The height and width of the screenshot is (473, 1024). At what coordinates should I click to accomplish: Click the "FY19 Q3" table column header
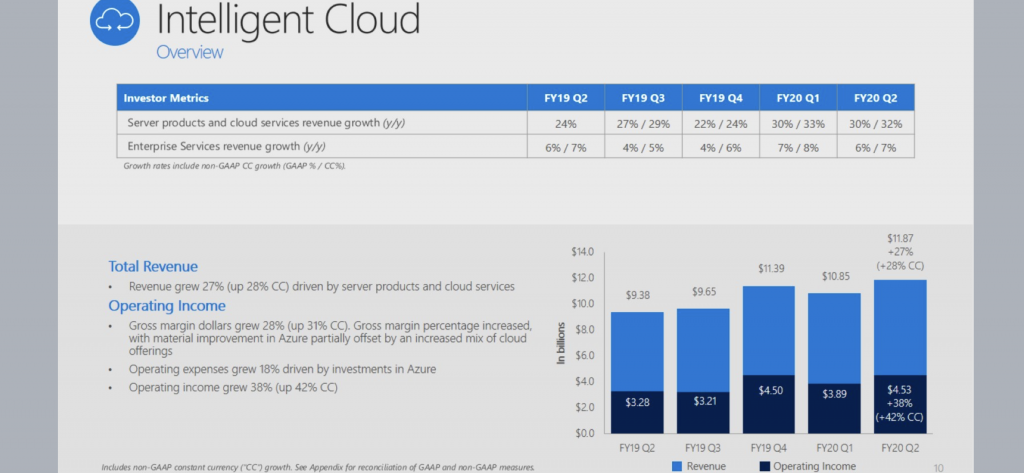[x=643, y=98]
